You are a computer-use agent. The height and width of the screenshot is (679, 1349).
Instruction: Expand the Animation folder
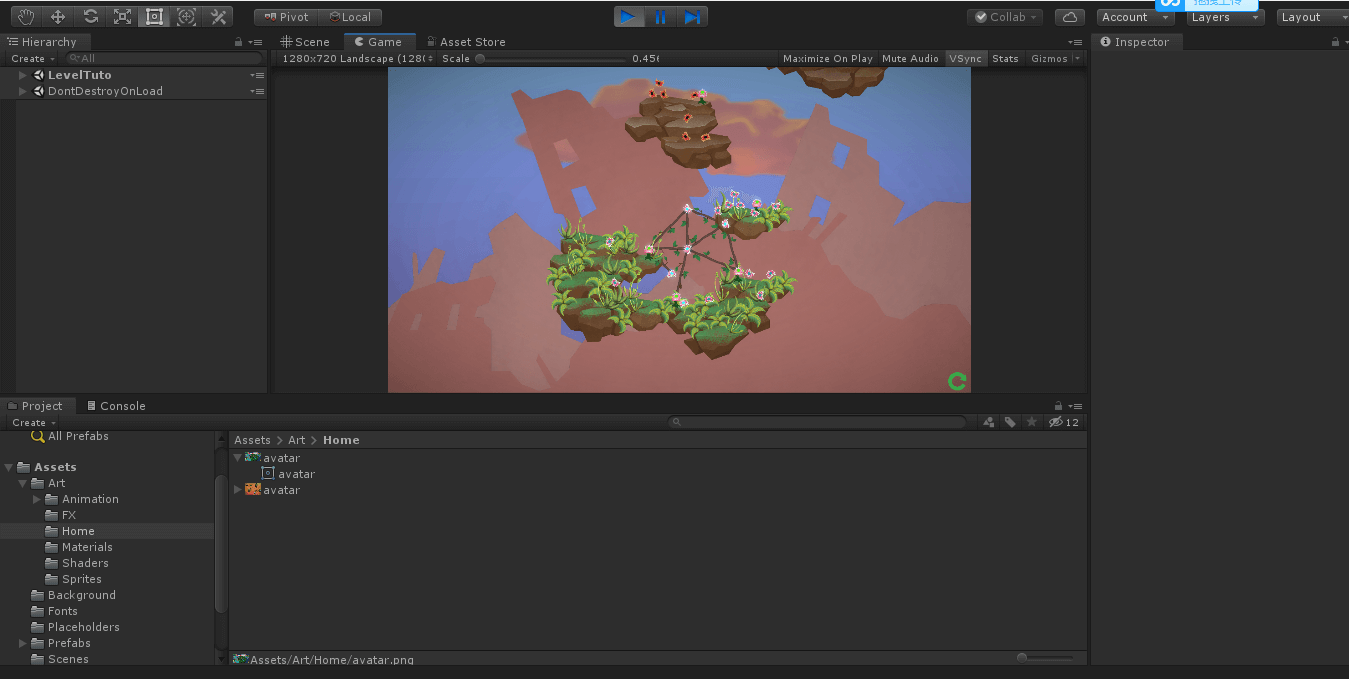point(37,499)
